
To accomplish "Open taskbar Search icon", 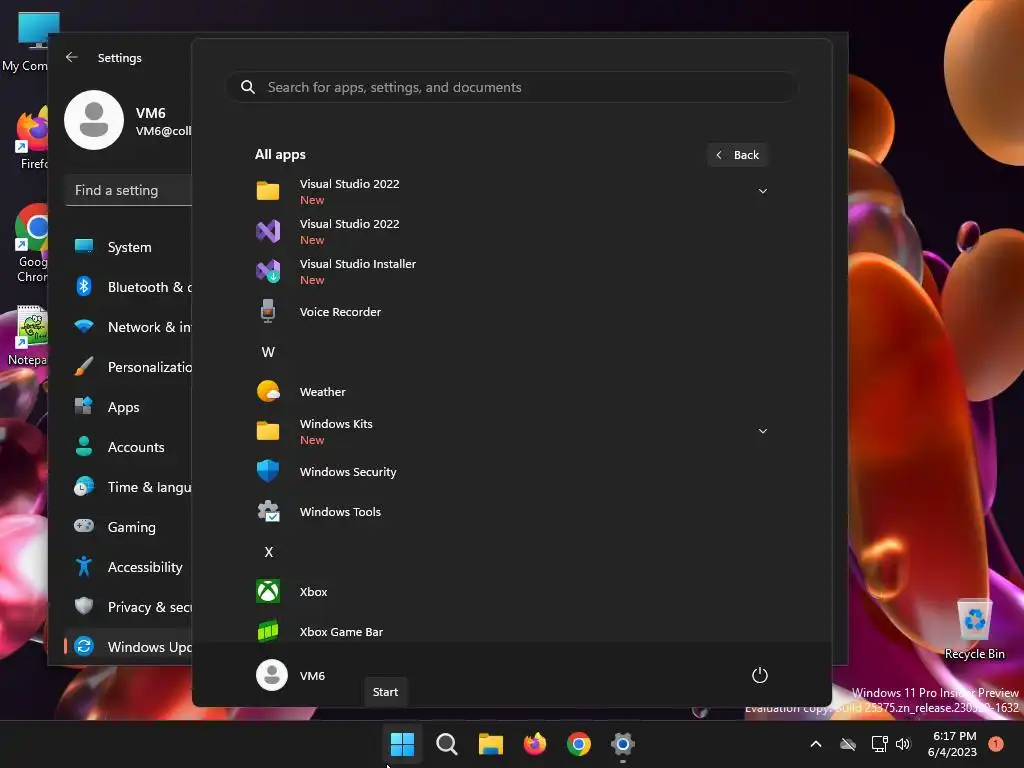I will pos(447,743).
